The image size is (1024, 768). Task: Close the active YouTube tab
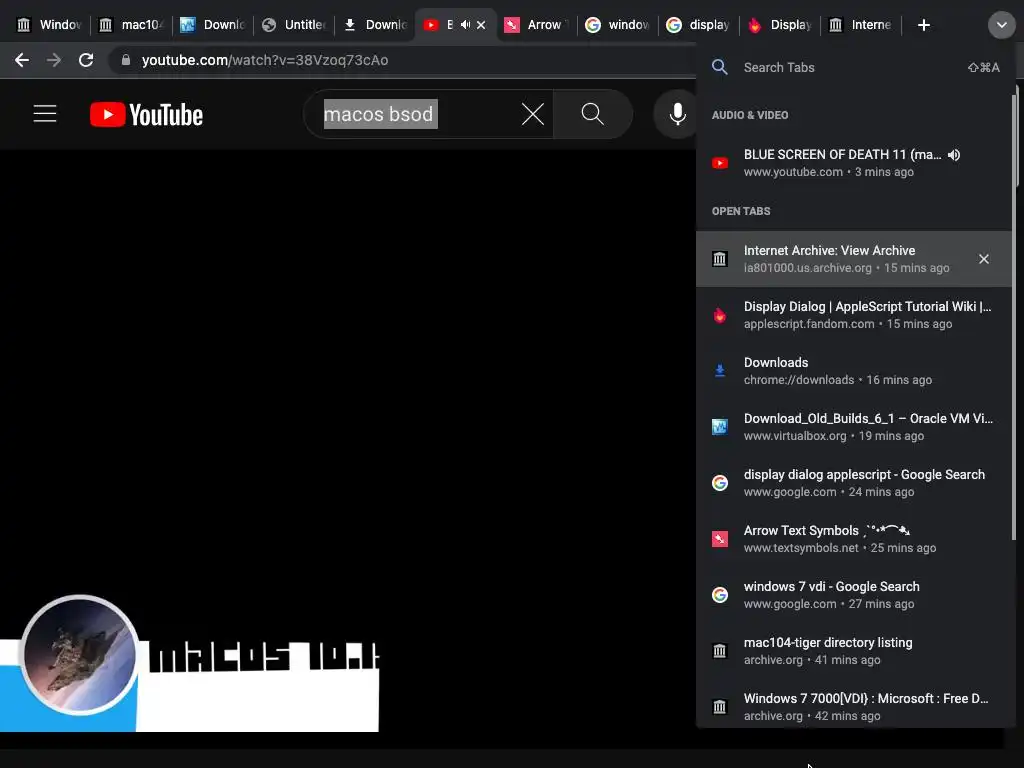(x=481, y=25)
